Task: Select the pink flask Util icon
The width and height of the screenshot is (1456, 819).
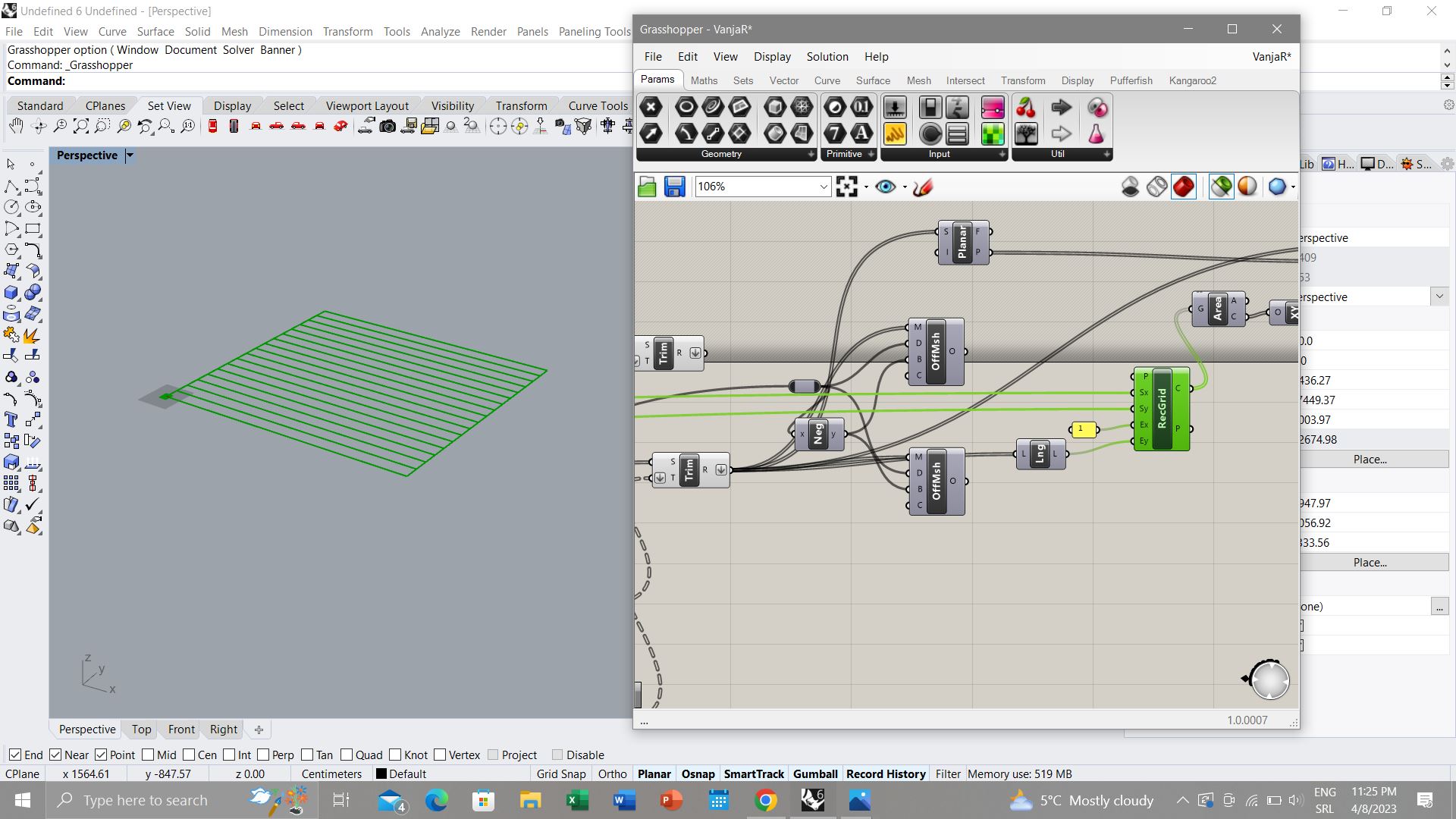Action: 1097,134
